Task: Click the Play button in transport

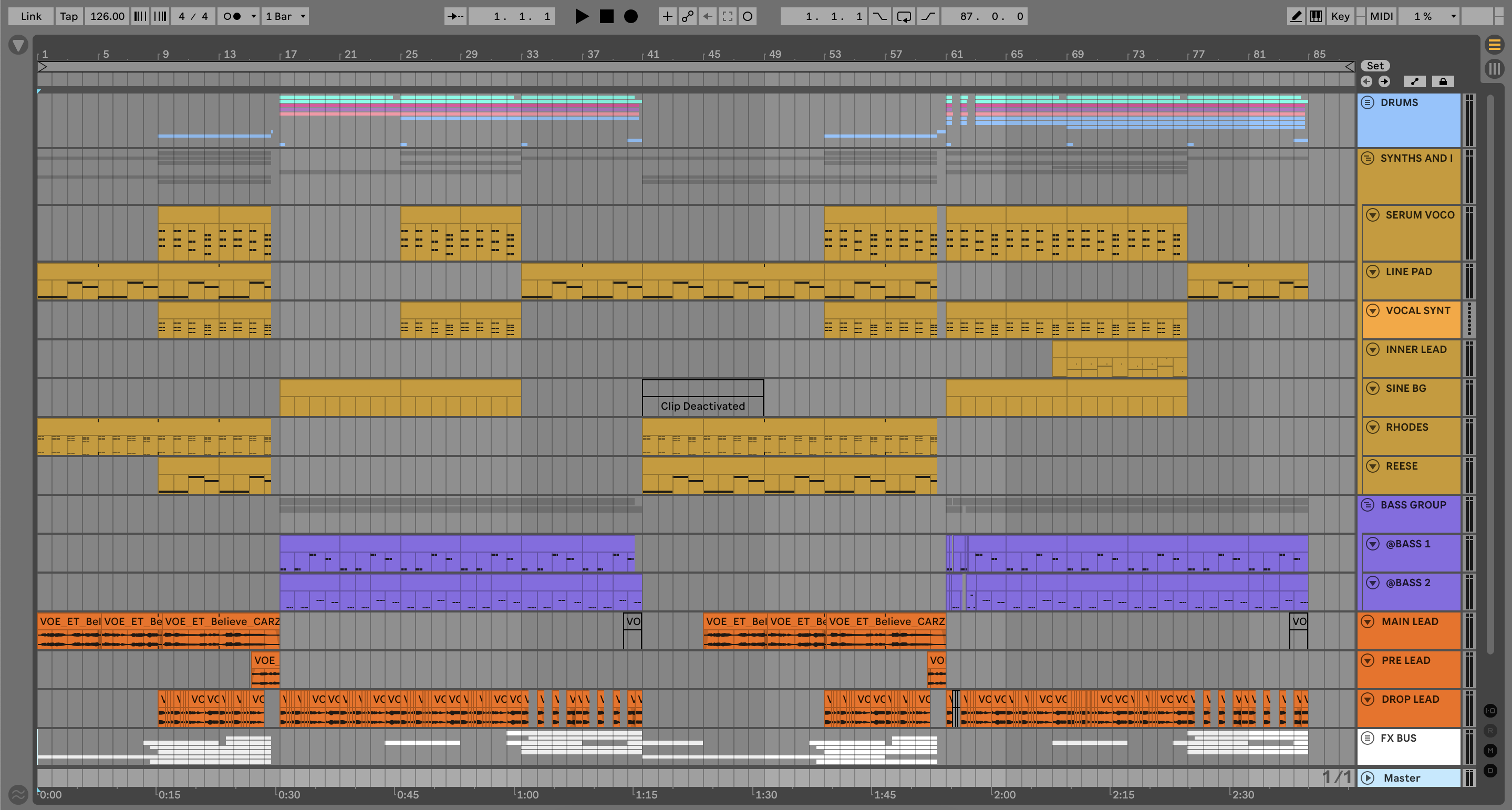Action: (x=581, y=16)
